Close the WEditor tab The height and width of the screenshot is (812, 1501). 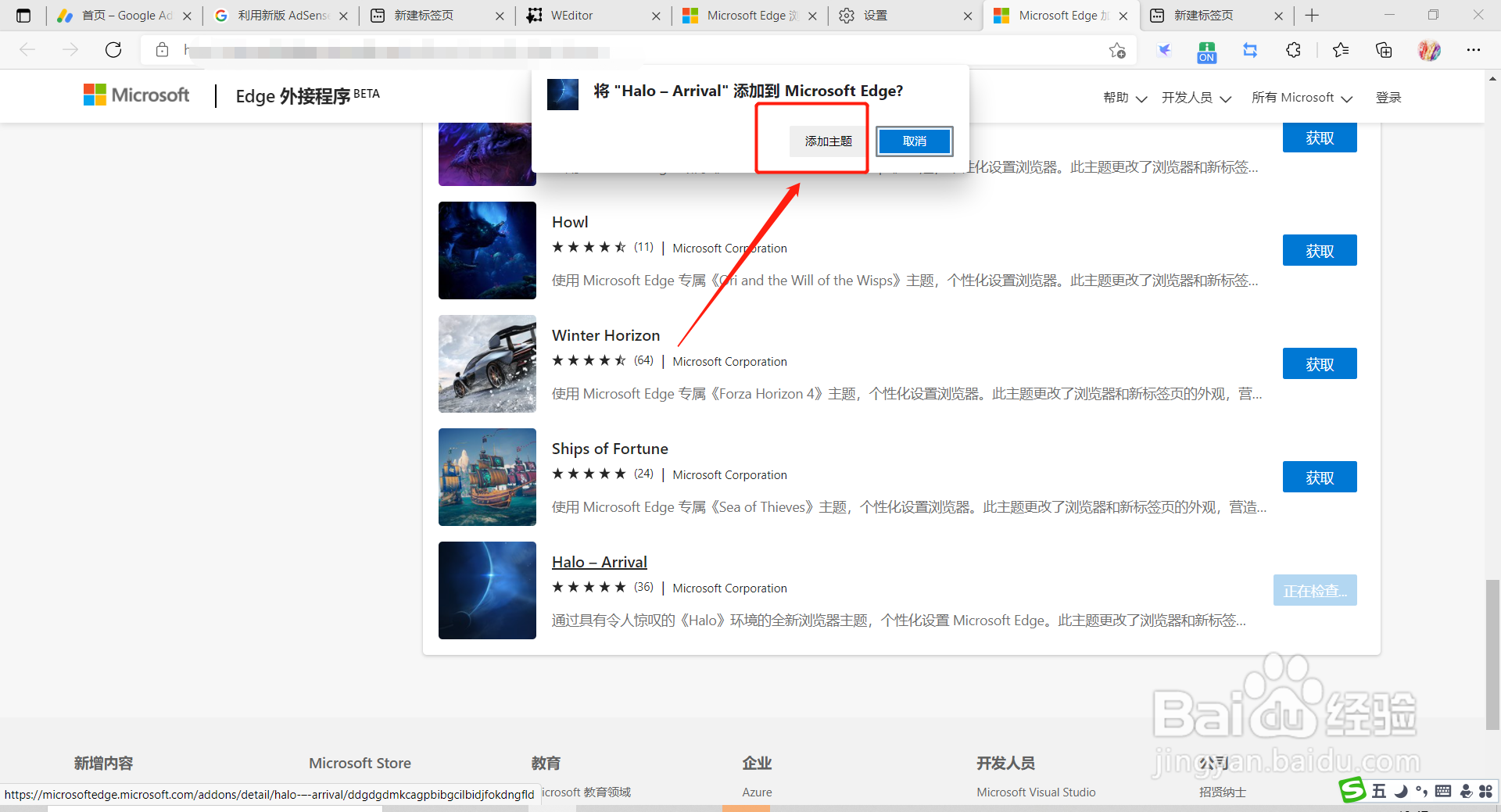click(656, 16)
